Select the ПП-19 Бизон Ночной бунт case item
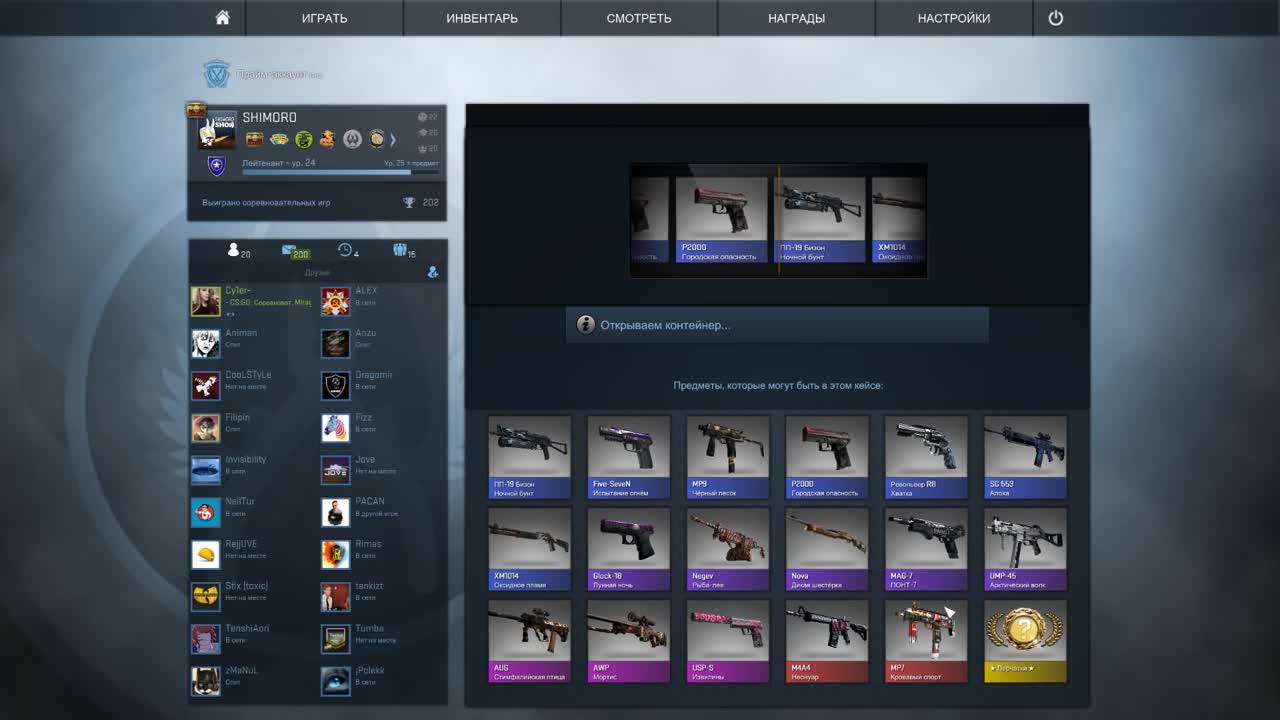 click(x=529, y=457)
